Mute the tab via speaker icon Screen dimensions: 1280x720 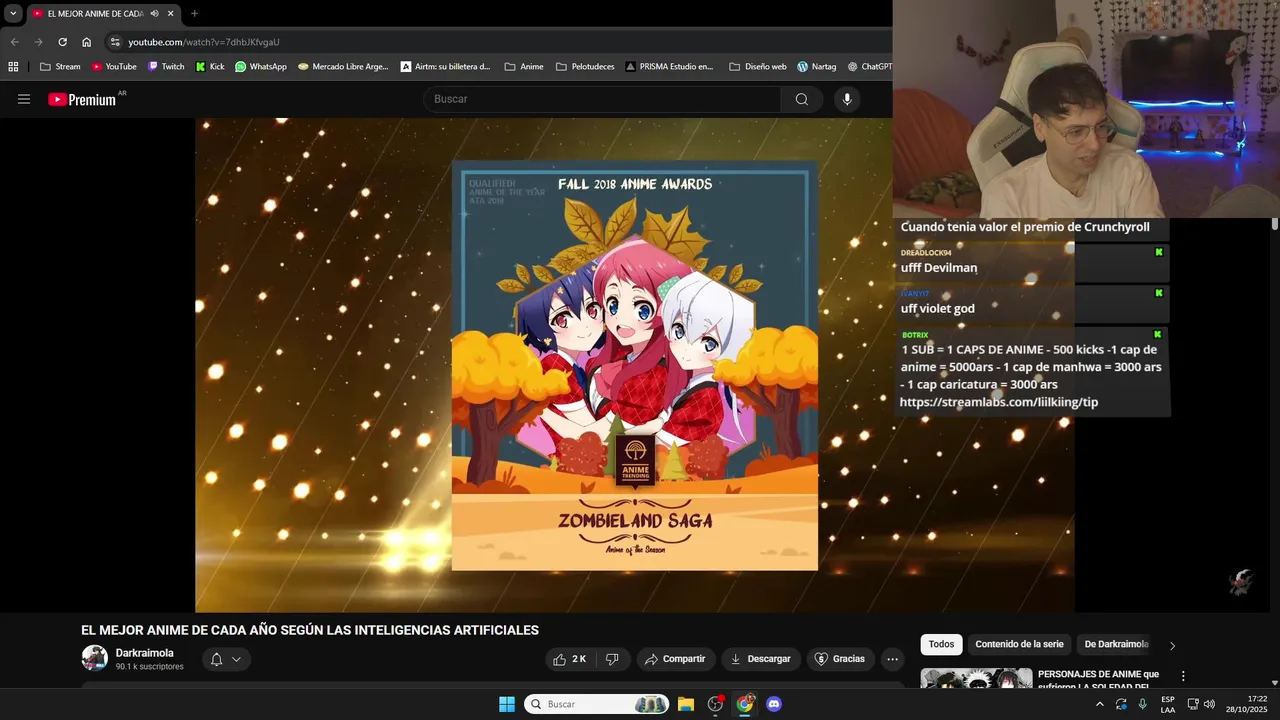(155, 14)
